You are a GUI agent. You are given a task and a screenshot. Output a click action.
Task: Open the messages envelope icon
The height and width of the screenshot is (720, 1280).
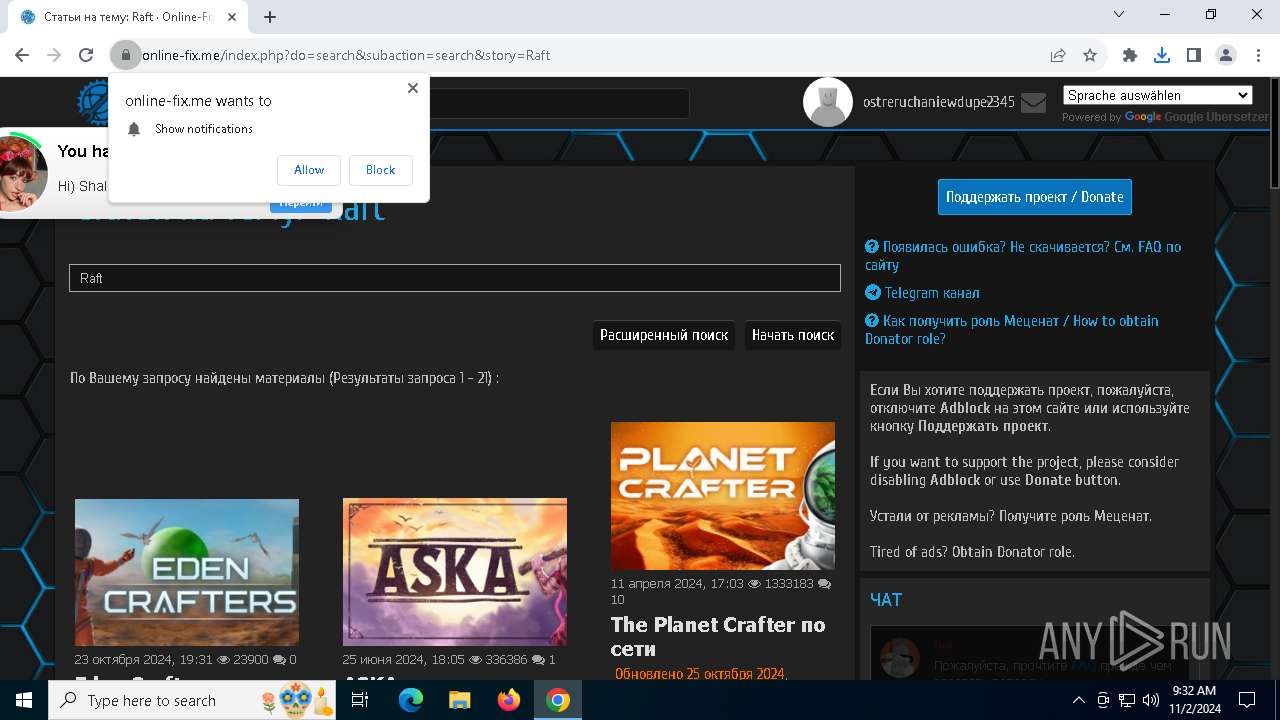(x=1034, y=102)
